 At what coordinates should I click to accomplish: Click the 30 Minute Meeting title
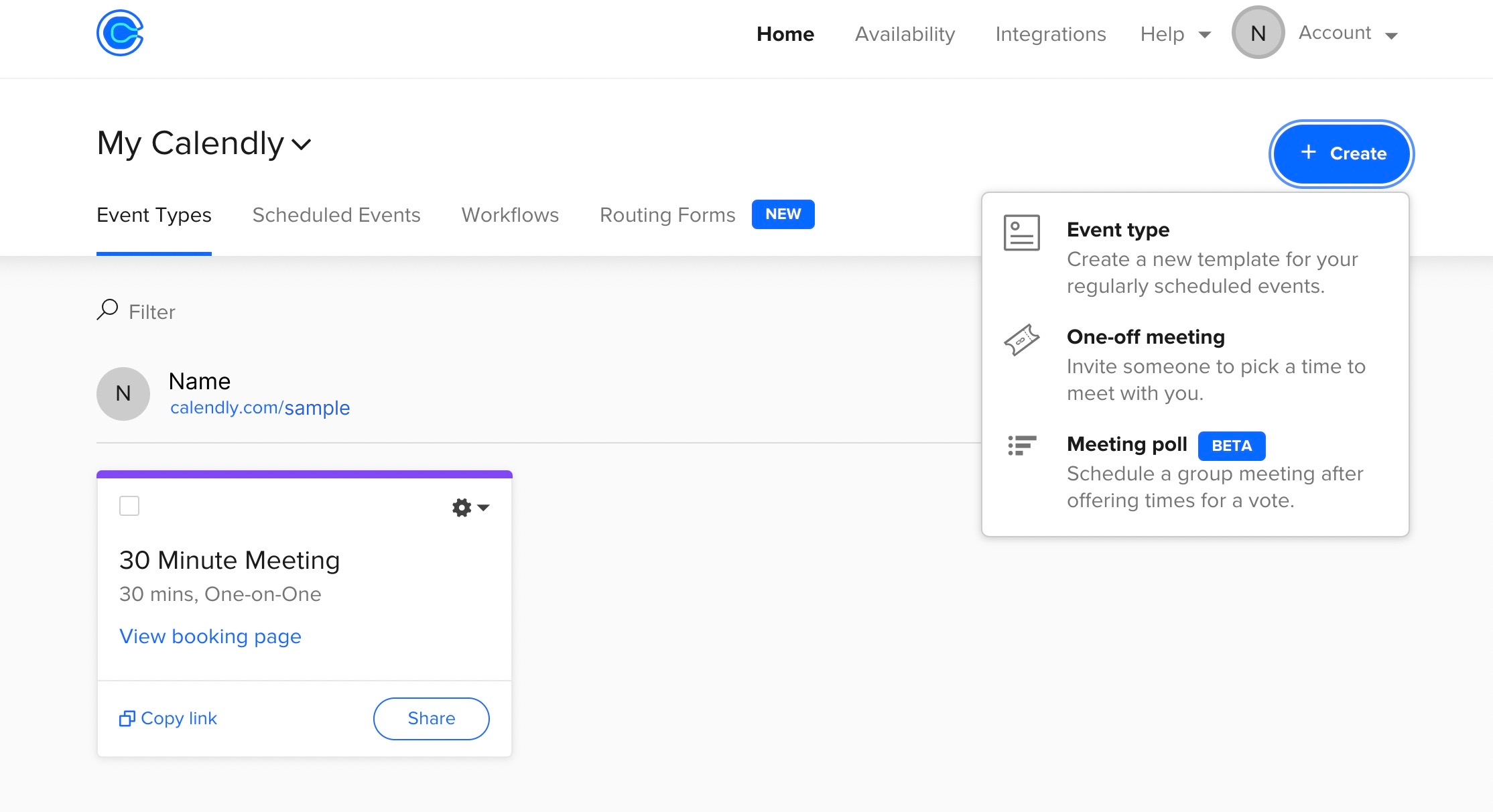[230, 560]
